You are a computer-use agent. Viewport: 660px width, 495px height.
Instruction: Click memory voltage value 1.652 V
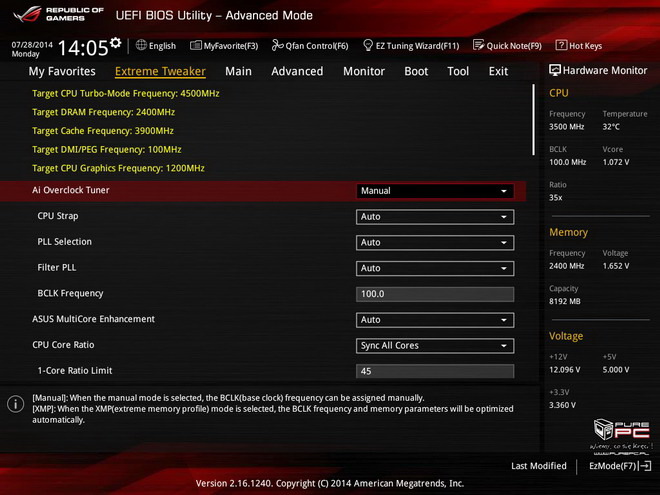click(616, 266)
